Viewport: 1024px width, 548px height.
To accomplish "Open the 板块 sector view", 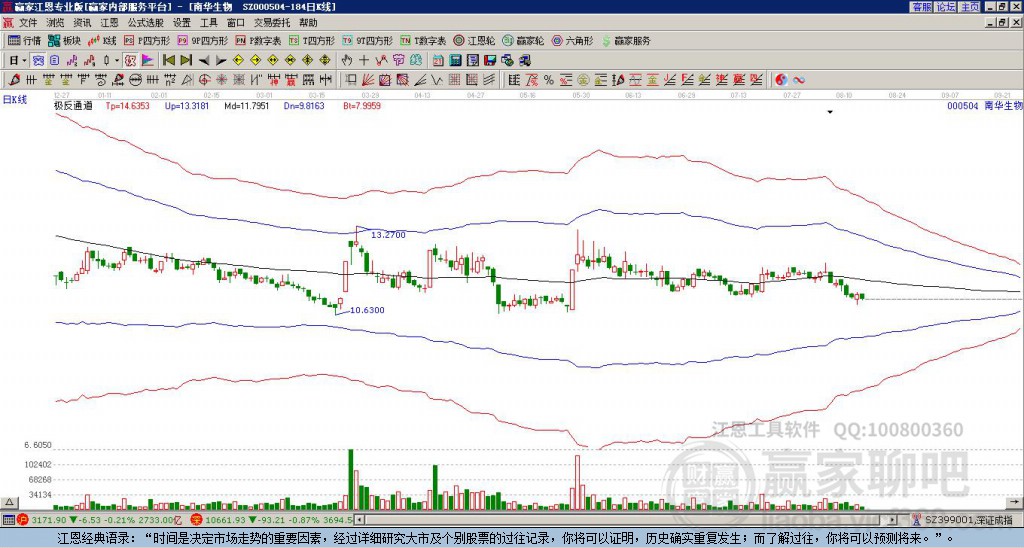I will pyautogui.click(x=64, y=40).
